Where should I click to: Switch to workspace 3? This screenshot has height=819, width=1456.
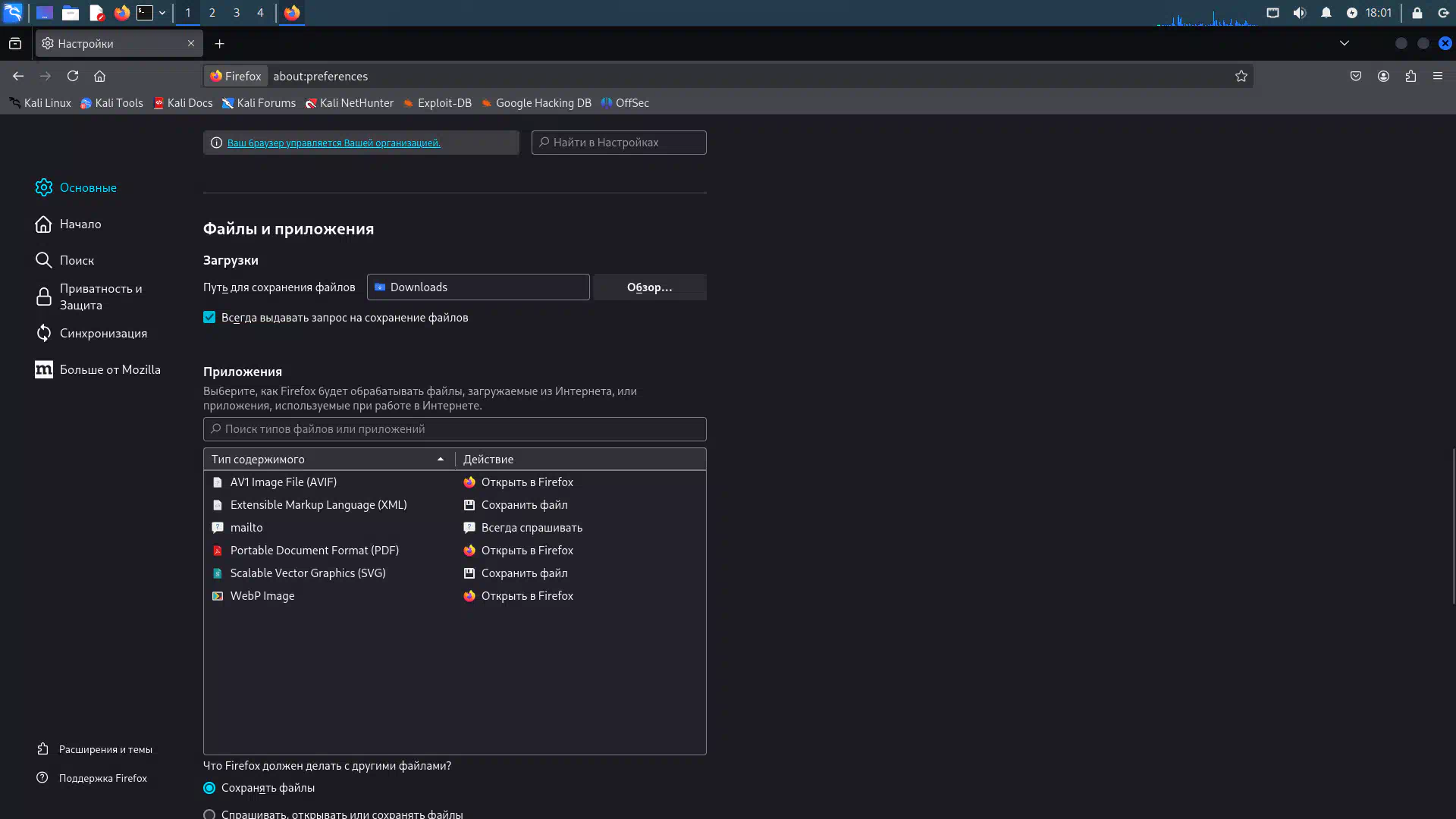coord(237,13)
